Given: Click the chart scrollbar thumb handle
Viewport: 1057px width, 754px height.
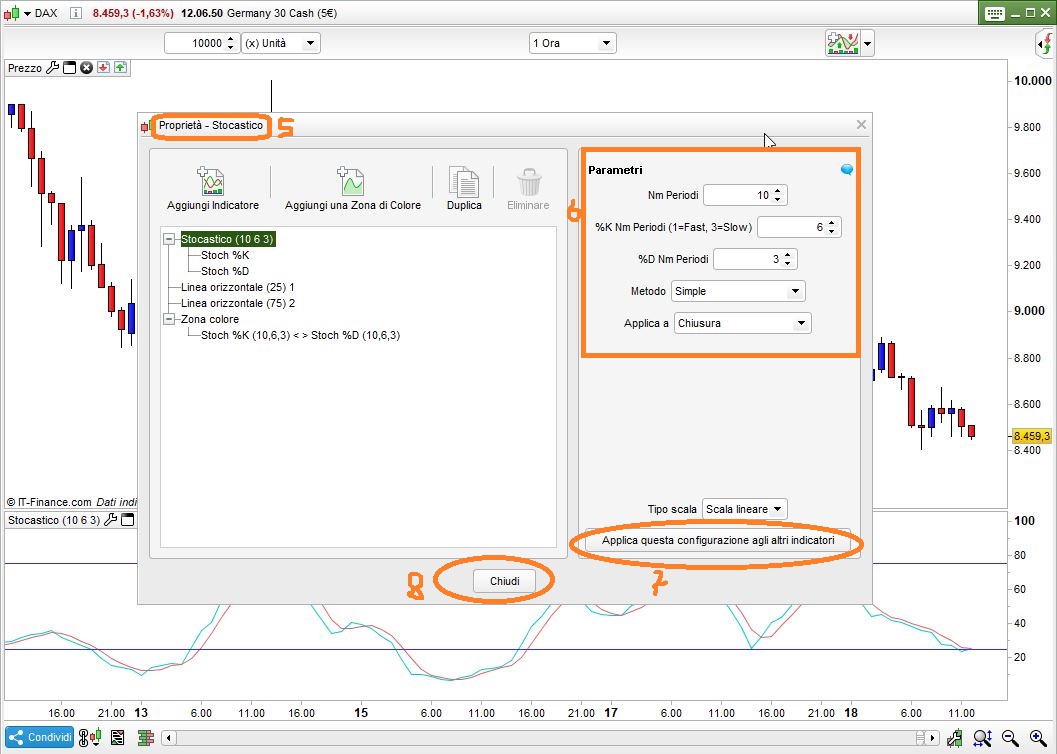Looking at the screenshot, I should [920, 739].
